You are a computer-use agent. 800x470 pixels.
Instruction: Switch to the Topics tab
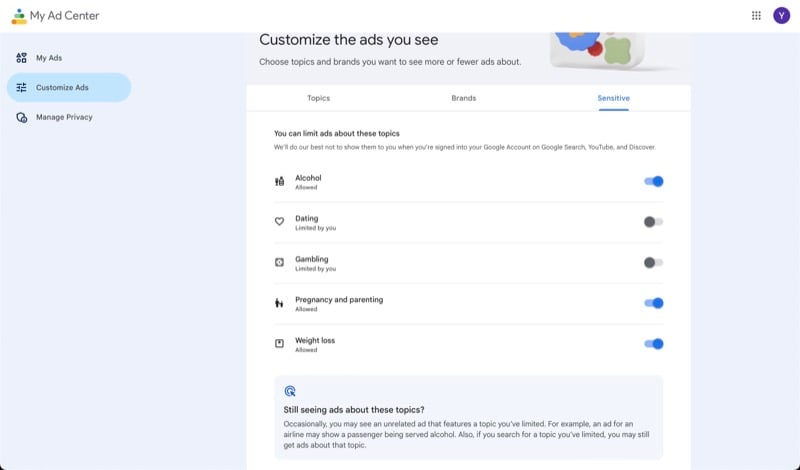coord(319,98)
